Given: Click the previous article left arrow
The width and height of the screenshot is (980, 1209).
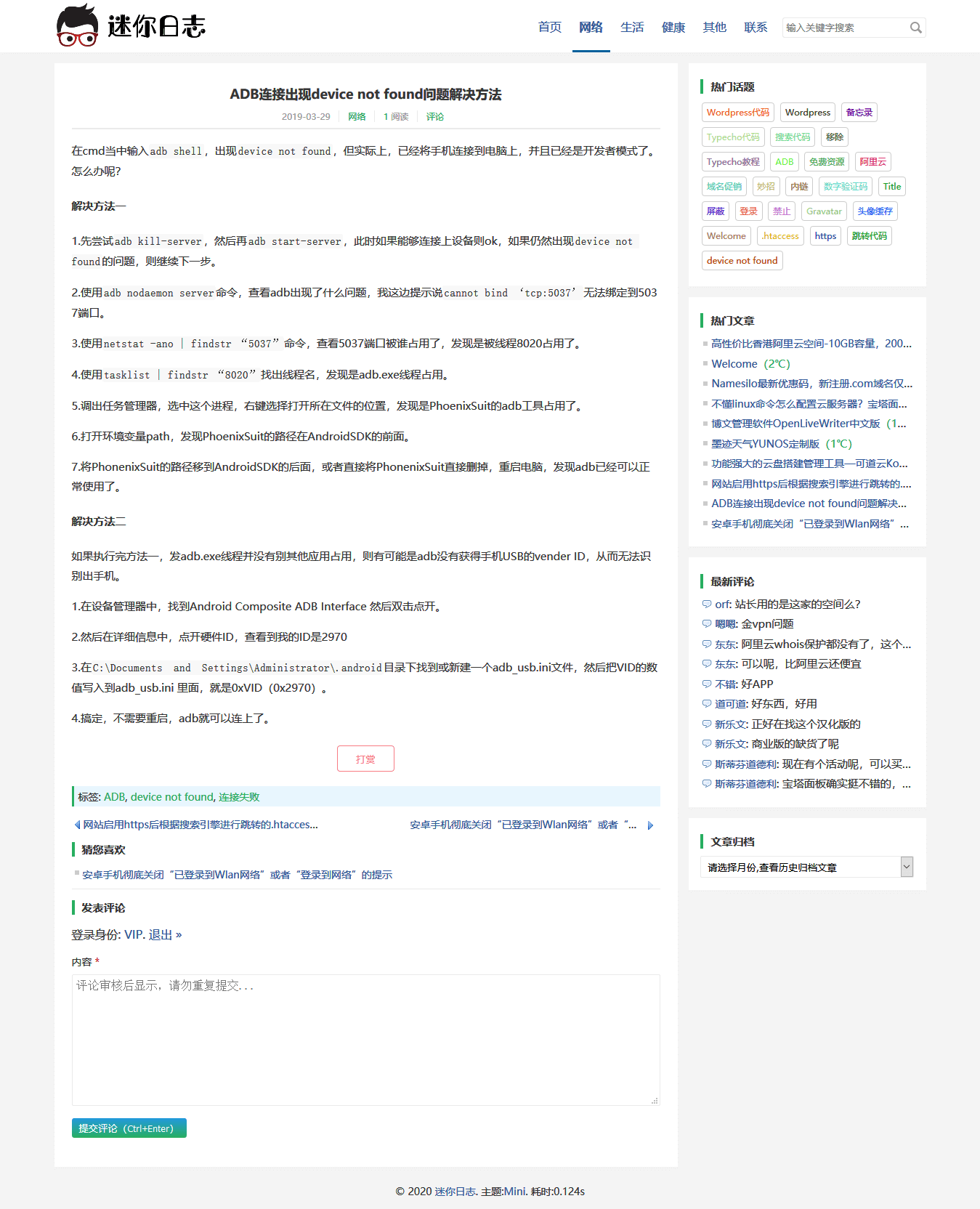Looking at the screenshot, I should pos(77,825).
